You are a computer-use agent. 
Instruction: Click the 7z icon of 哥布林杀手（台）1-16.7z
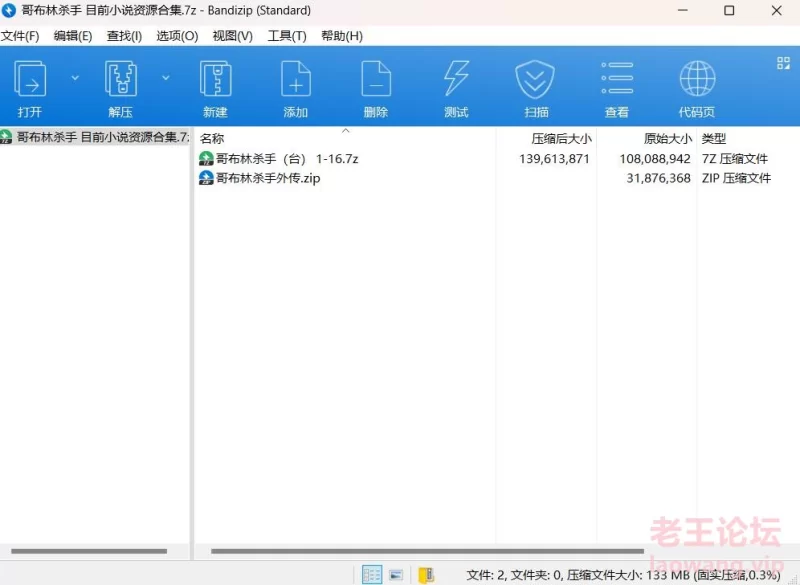click(x=206, y=159)
